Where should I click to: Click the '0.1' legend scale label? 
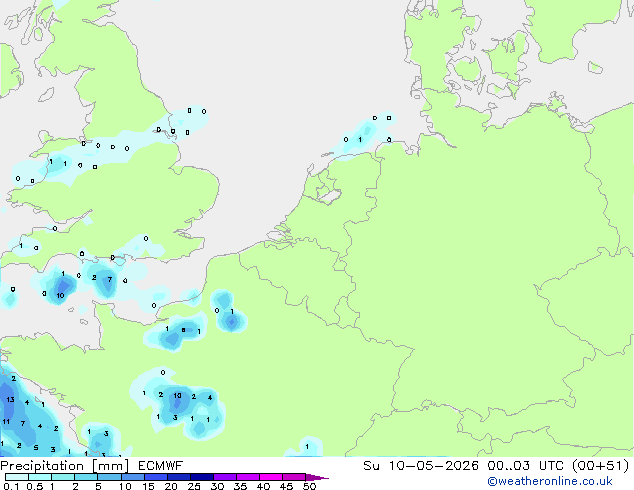click(11, 486)
